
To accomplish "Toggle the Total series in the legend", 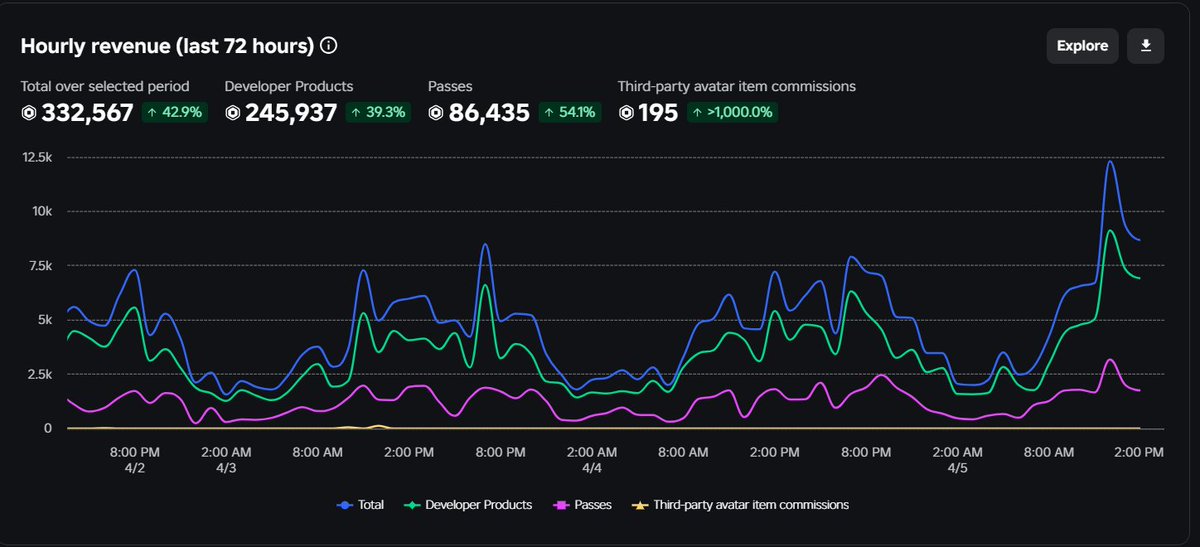I will pos(360,505).
